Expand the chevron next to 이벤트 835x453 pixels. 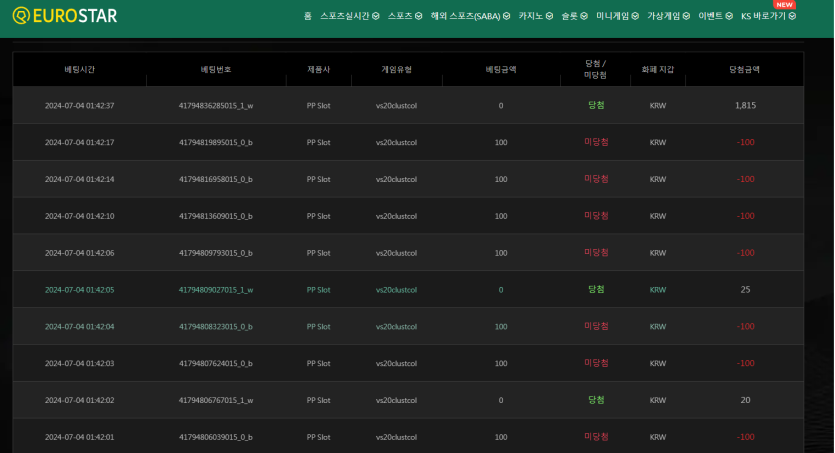pyautogui.click(x=729, y=16)
